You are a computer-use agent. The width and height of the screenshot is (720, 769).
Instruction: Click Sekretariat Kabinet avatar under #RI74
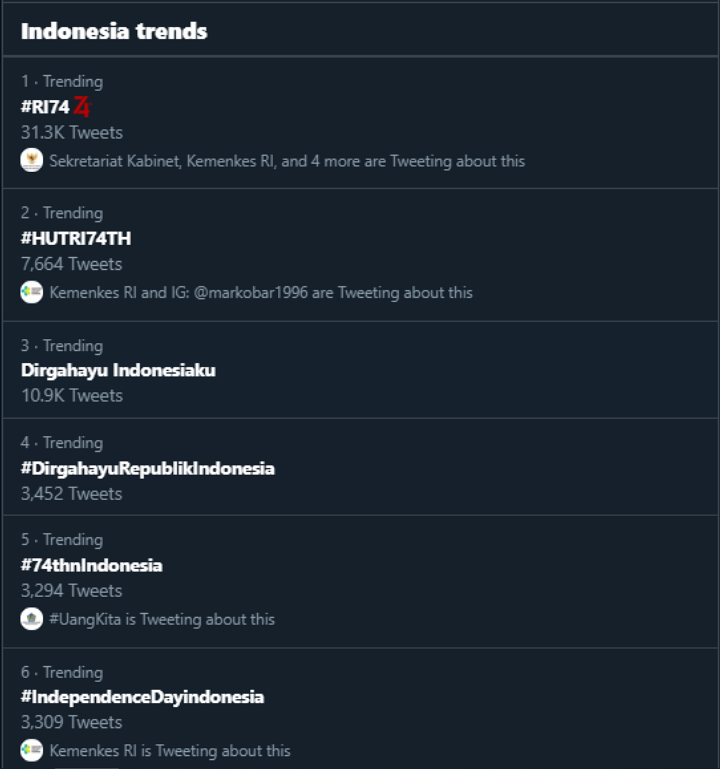coord(32,160)
